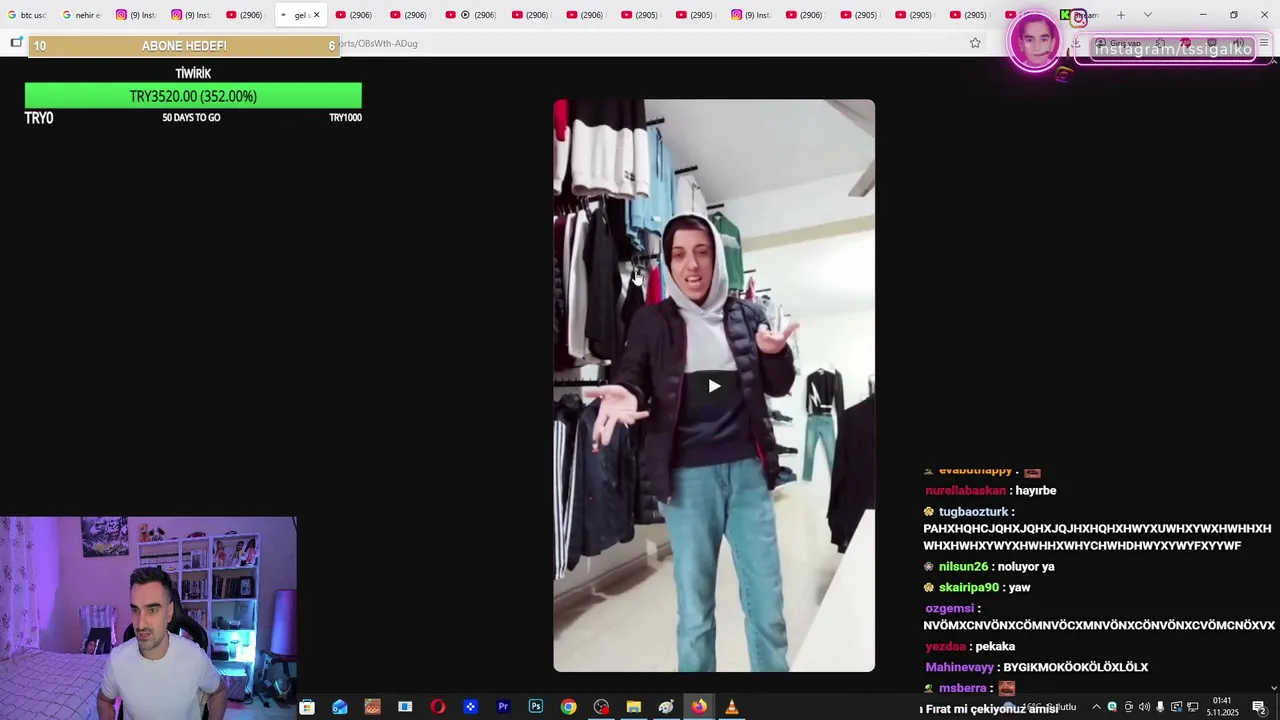Open Adobe Premiere Pro from taskbar
The image size is (1280, 720).
pyautogui.click(x=503, y=707)
